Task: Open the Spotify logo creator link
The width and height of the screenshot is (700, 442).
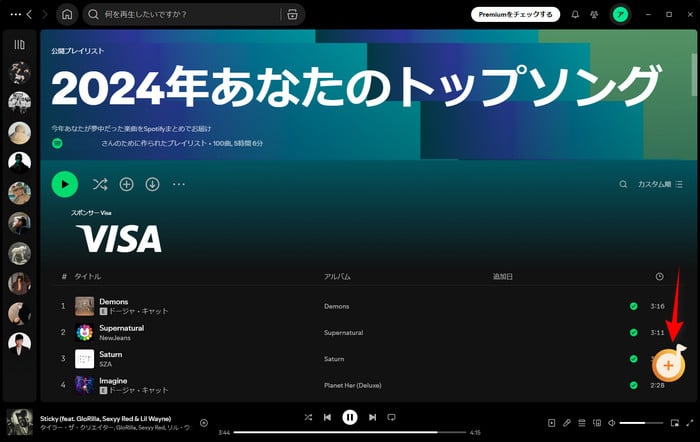Action: pos(57,143)
